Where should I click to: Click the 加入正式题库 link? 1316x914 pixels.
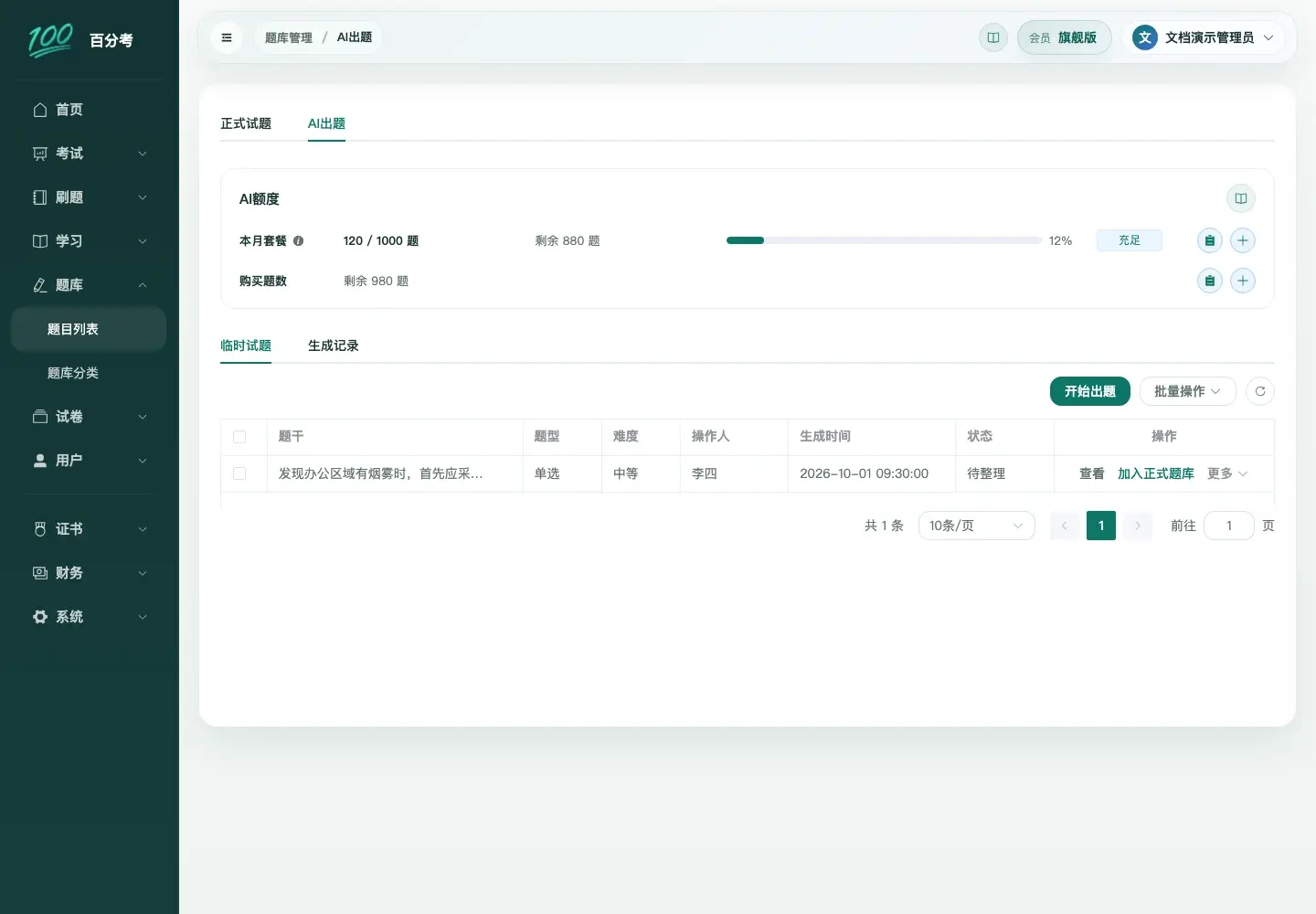coord(1156,473)
